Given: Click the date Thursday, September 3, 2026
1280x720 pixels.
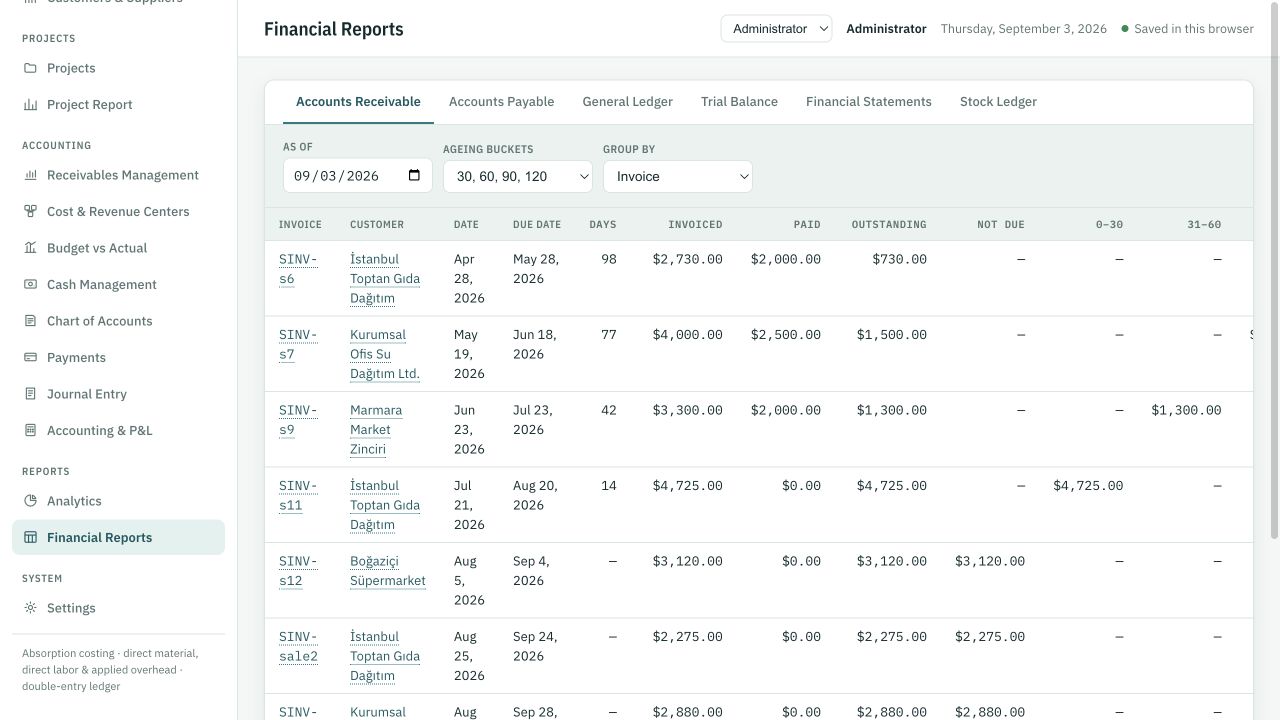Looking at the screenshot, I should tap(1024, 29).
